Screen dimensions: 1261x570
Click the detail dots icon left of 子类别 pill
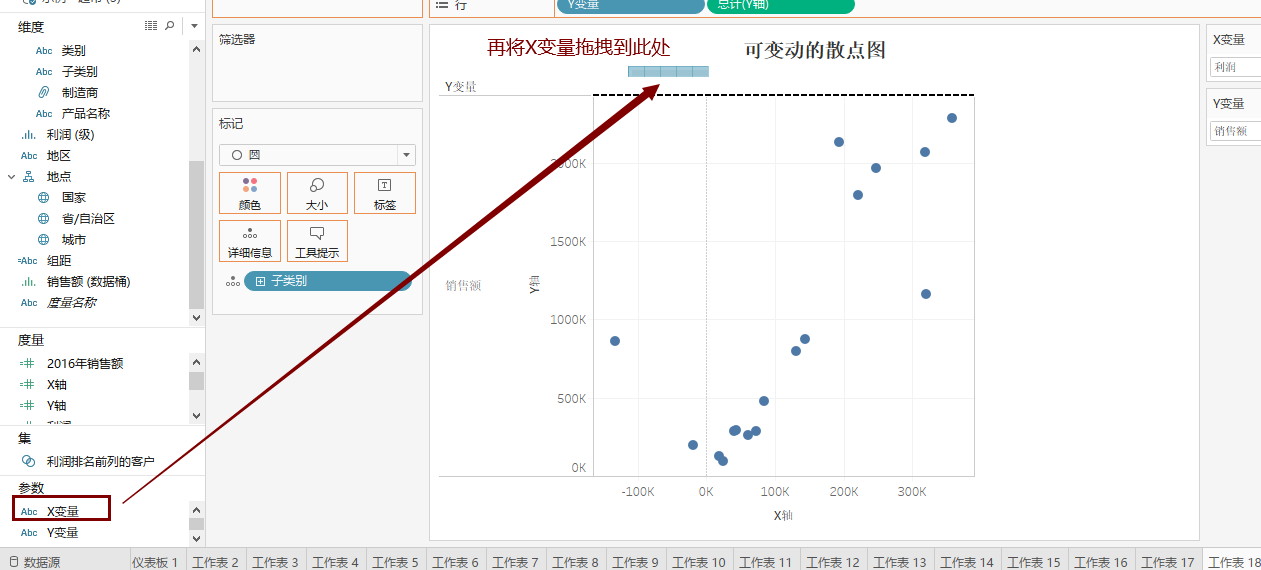[232, 282]
